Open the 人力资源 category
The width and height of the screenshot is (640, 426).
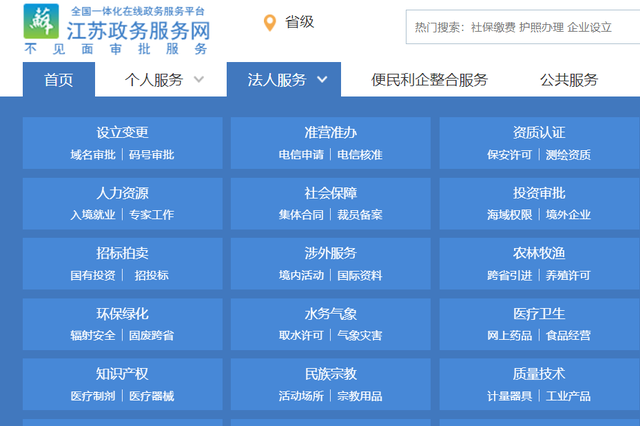122,193
